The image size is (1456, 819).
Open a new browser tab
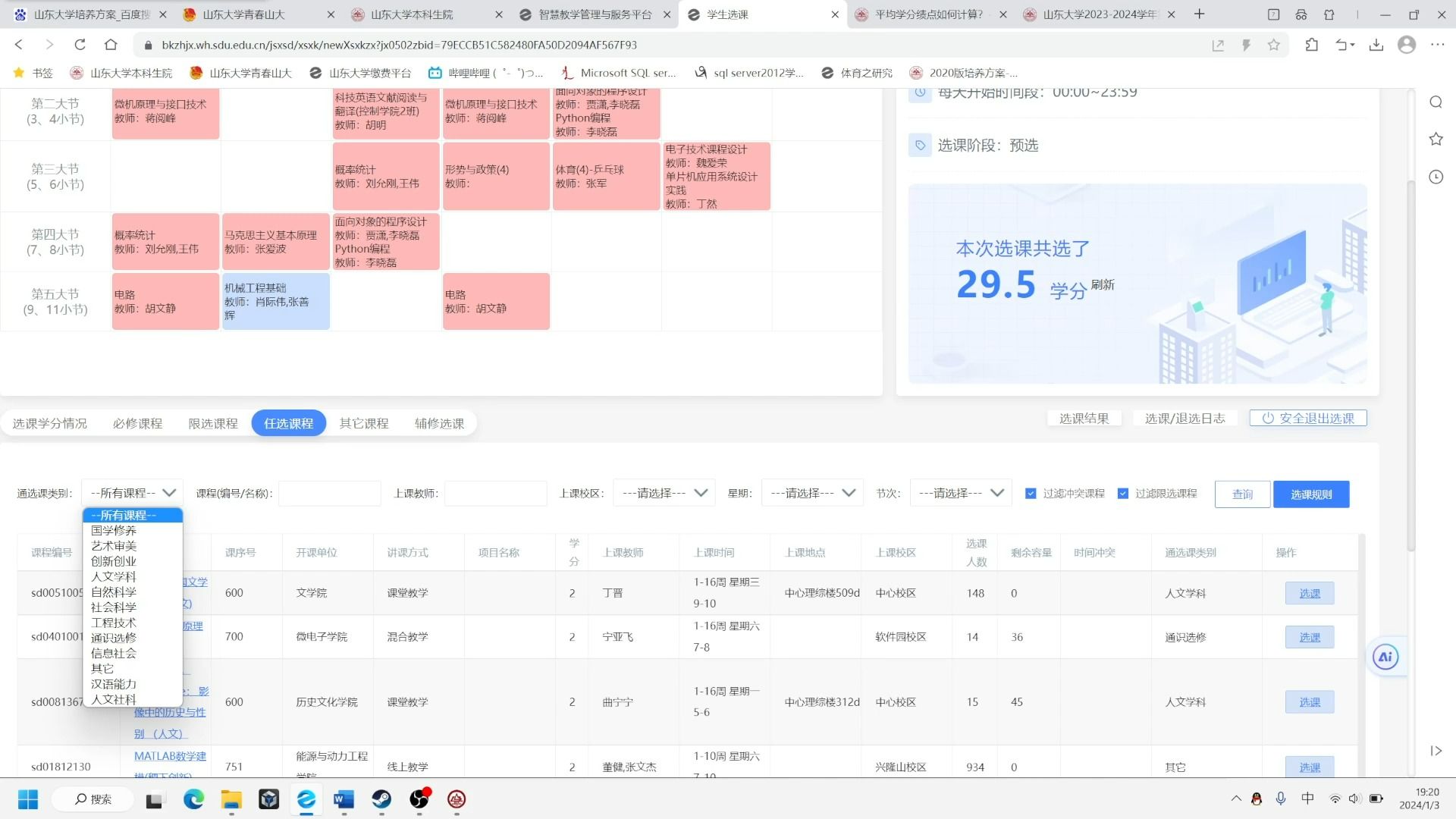(1199, 14)
